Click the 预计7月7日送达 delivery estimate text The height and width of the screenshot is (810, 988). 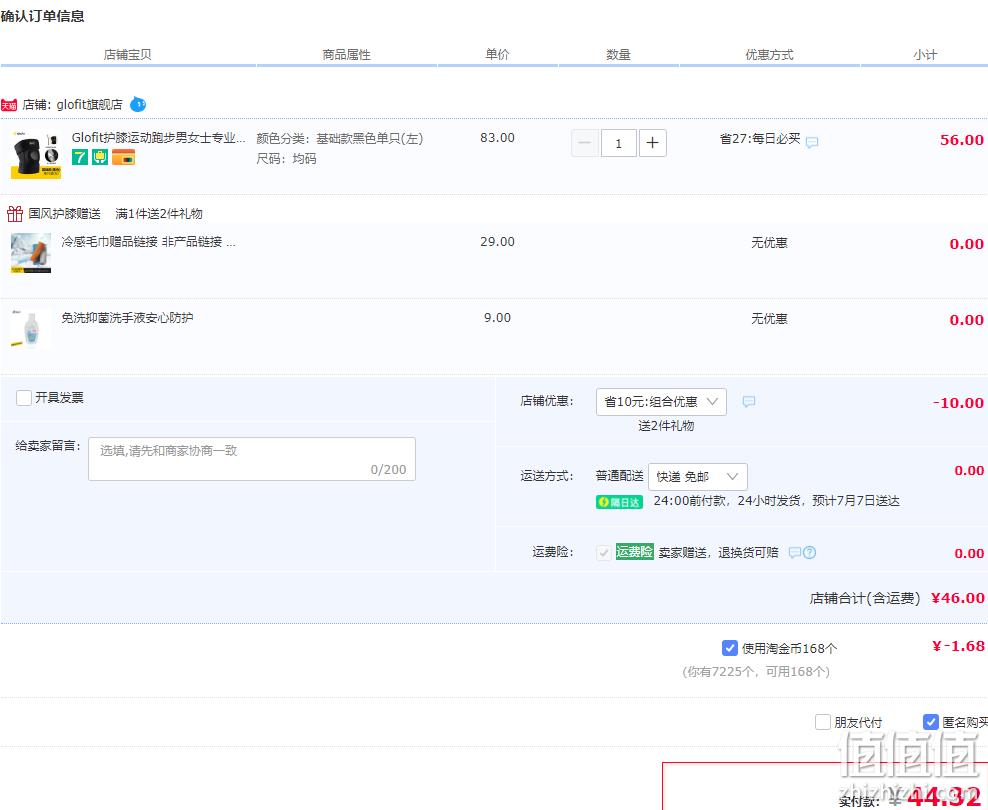pos(856,501)
